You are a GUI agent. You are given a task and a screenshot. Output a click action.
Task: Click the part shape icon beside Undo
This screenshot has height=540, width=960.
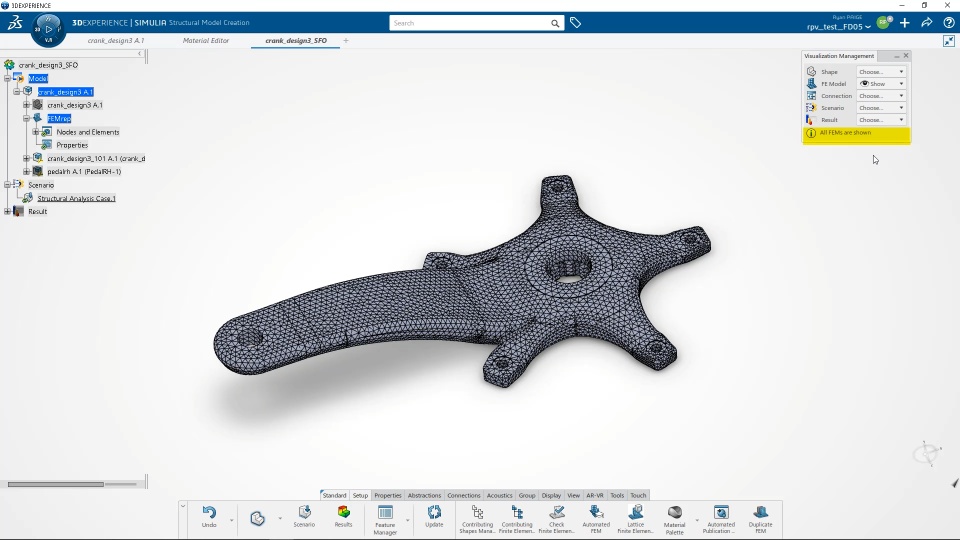[x=258, y=519]
